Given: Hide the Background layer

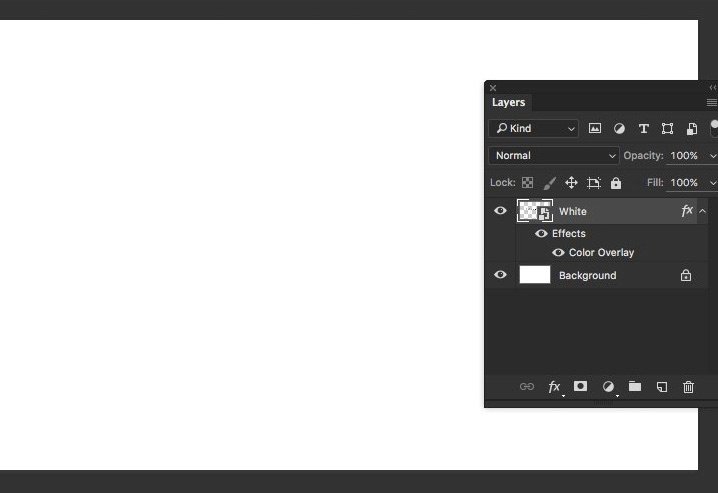Looking at the screenshot, I should 500,275.
